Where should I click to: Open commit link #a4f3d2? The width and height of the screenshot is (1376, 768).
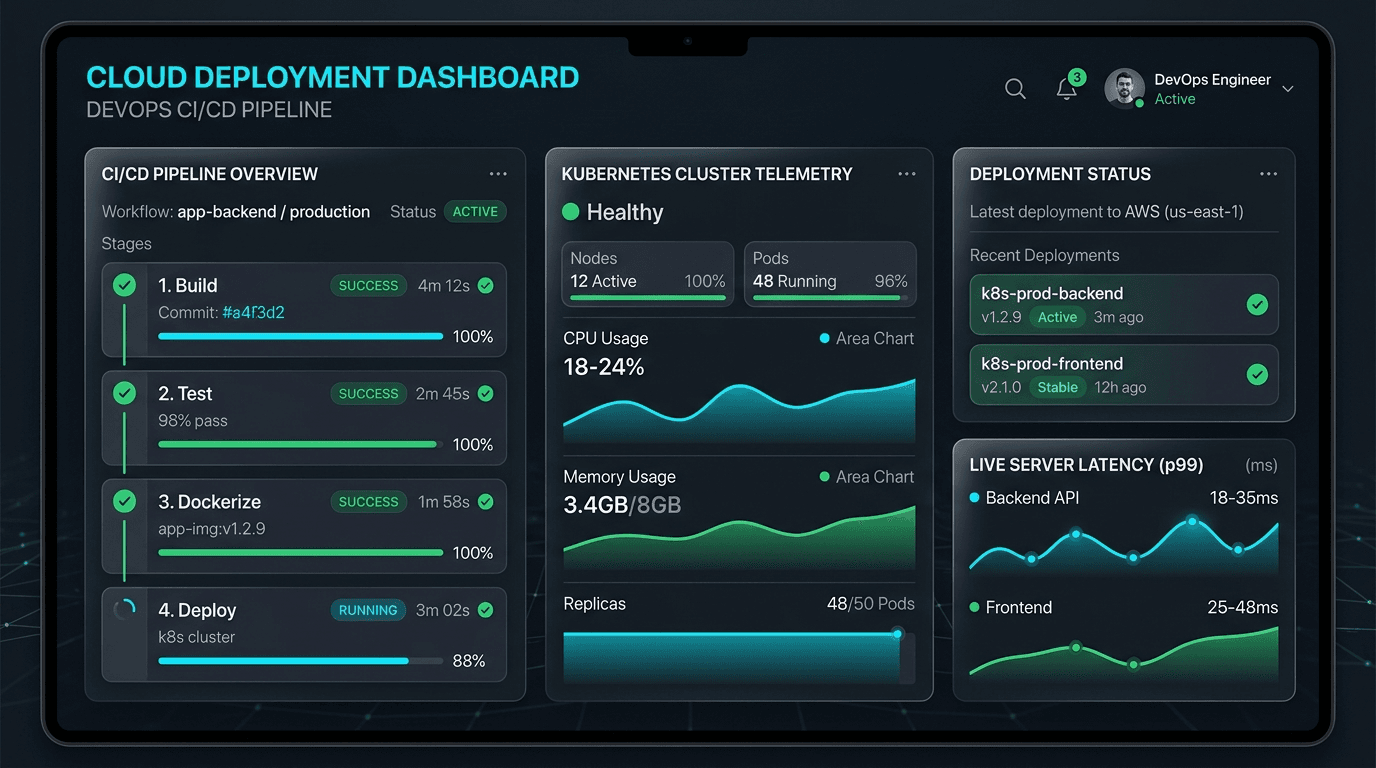(253, 313)
